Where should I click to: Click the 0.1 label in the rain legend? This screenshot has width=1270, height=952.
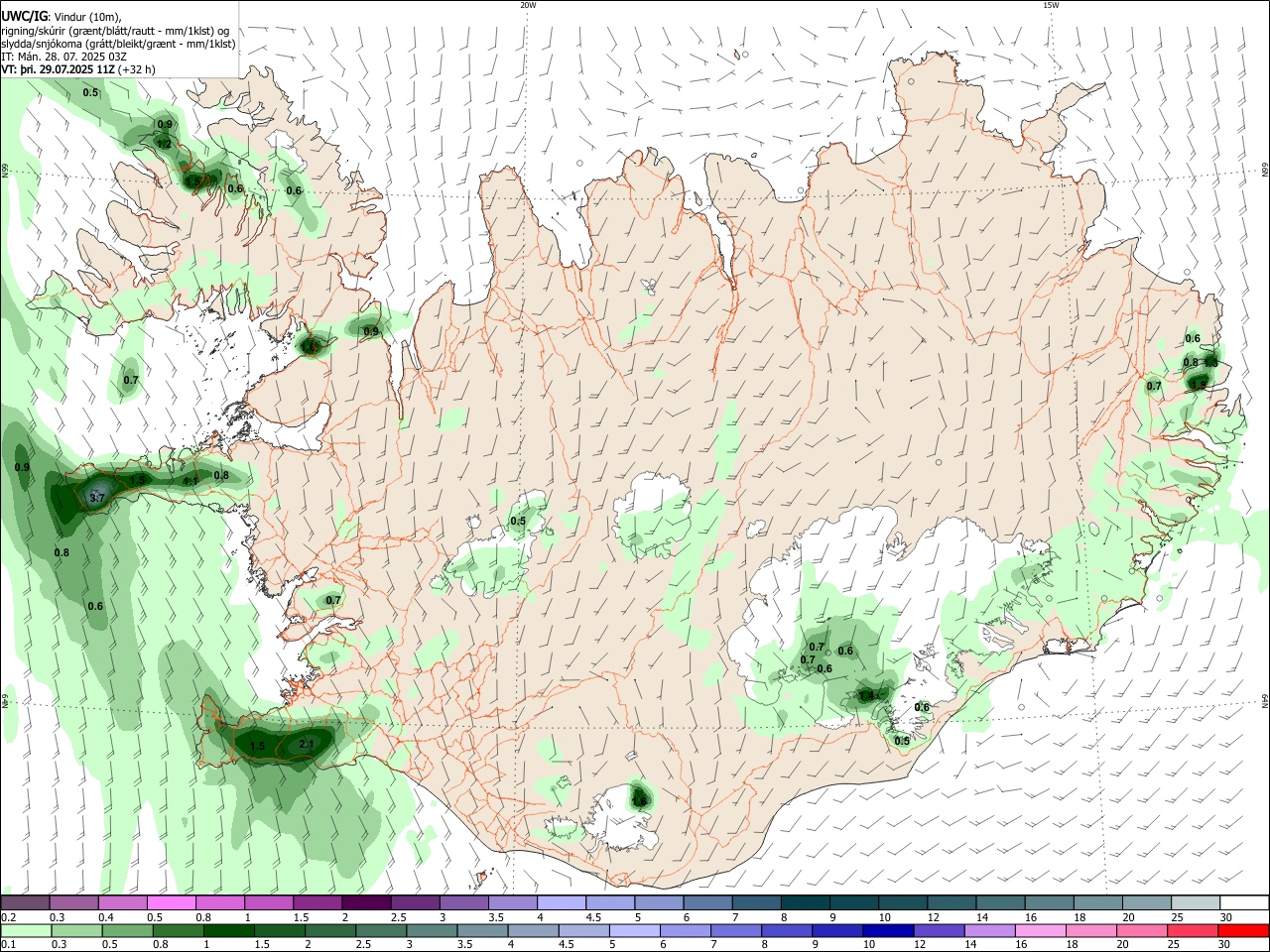point(9,945)
